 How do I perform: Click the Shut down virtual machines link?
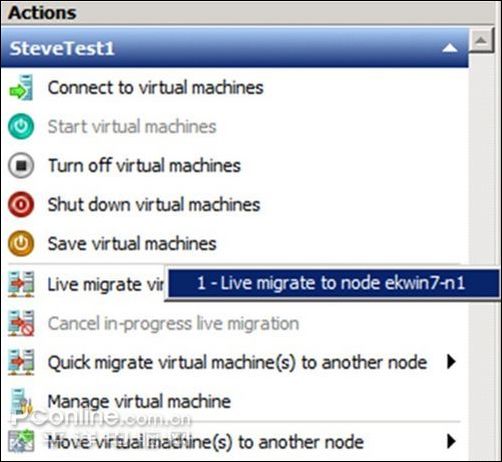coord(154,204)
